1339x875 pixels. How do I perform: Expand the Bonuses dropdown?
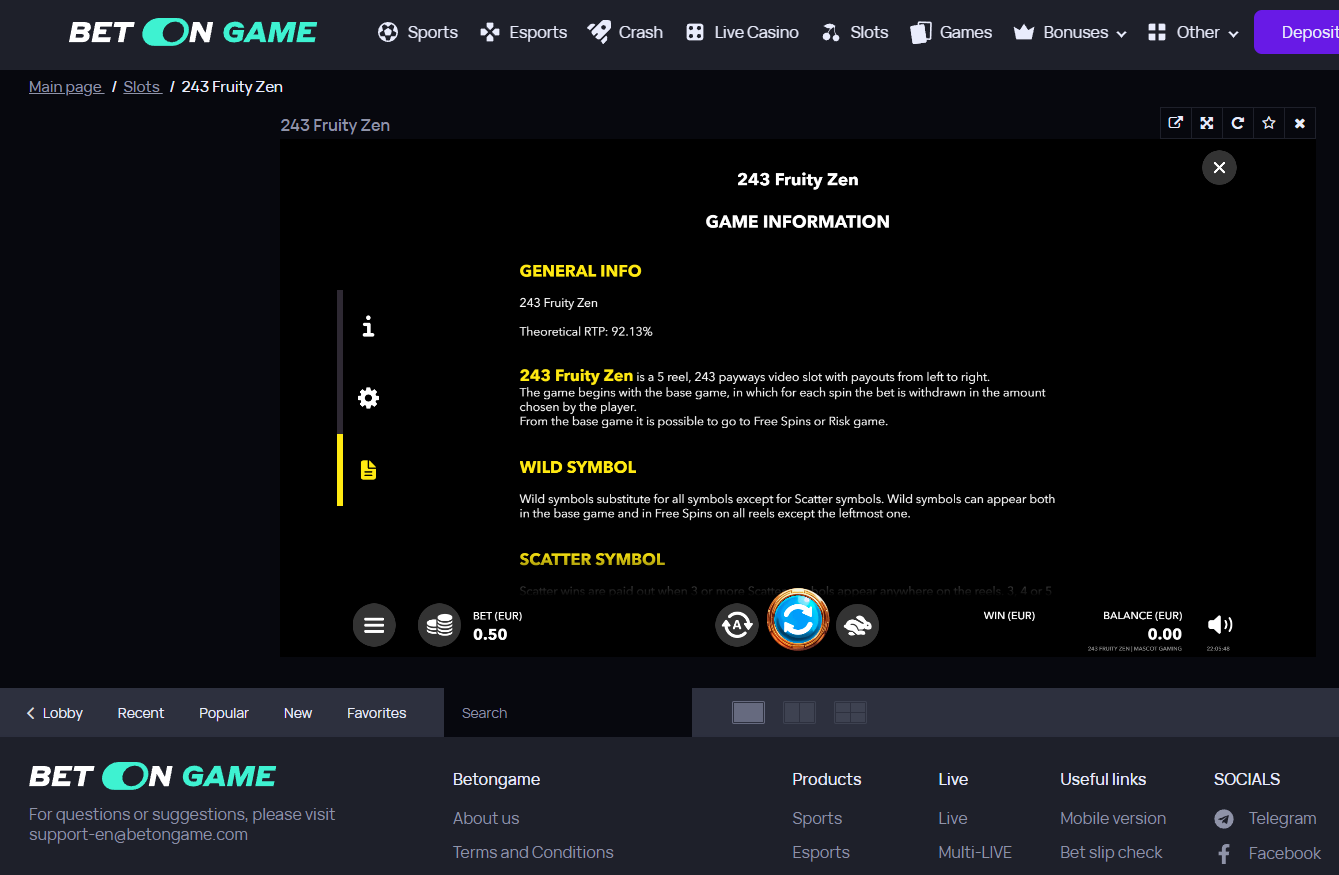1070,32
